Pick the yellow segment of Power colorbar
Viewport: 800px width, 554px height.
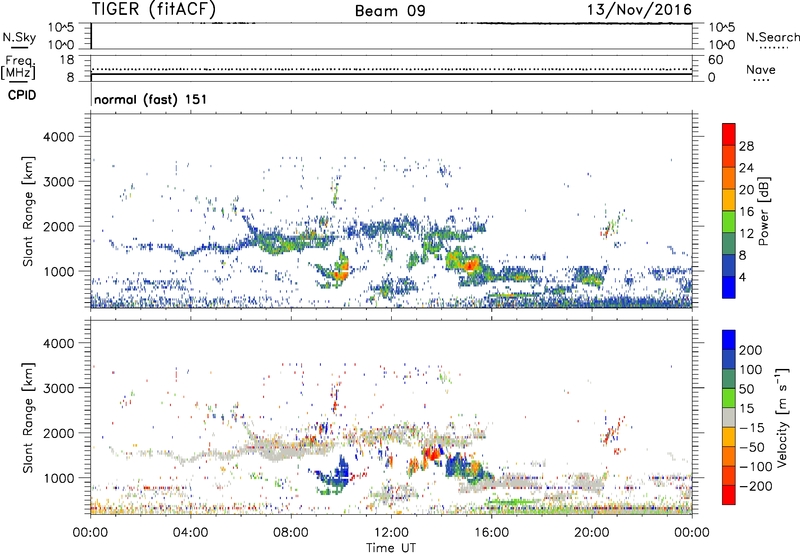(729, 200)
